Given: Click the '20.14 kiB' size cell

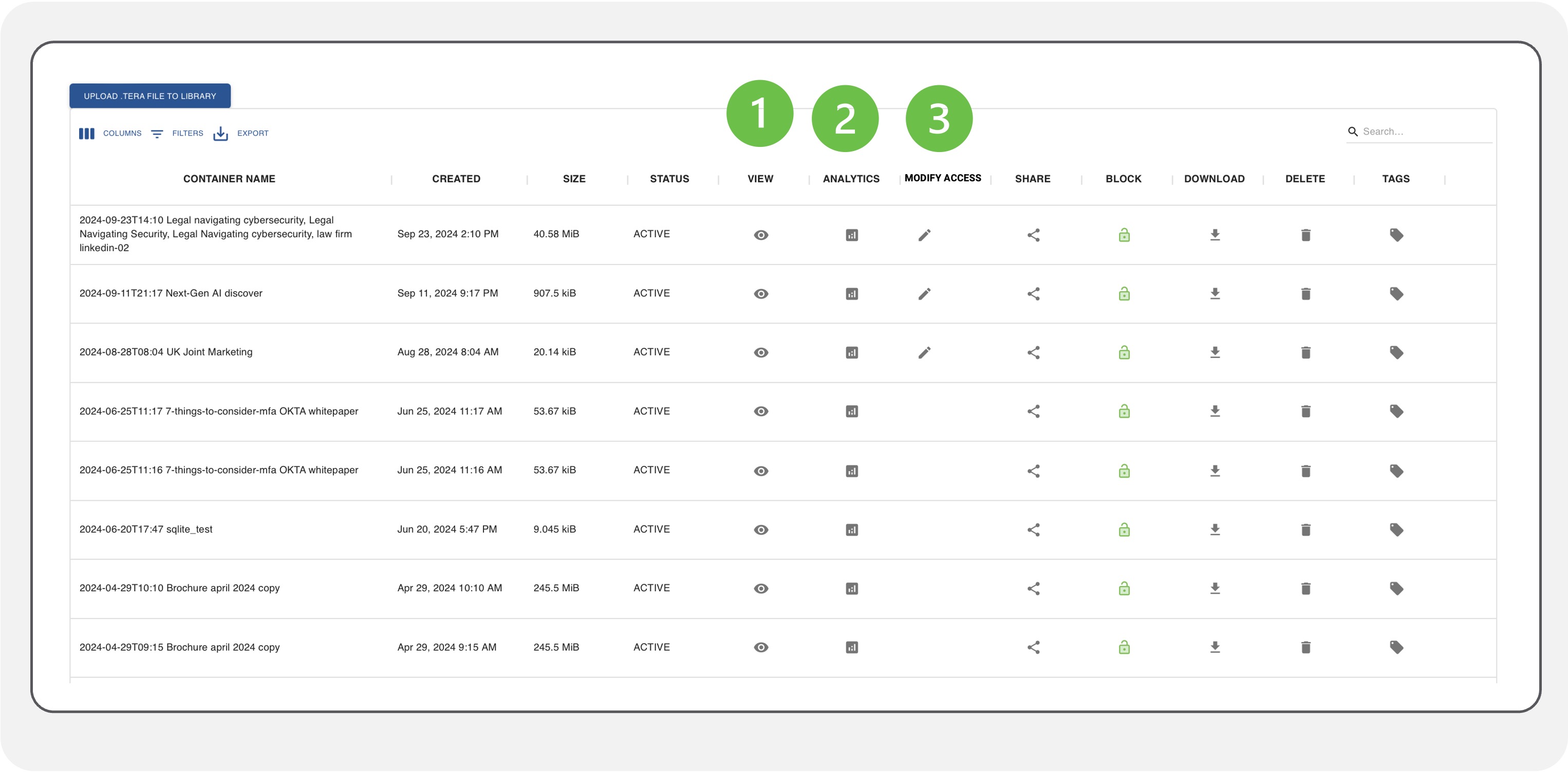Looking at the screenshot, I should pyautogui.click(x=554, y=352).
